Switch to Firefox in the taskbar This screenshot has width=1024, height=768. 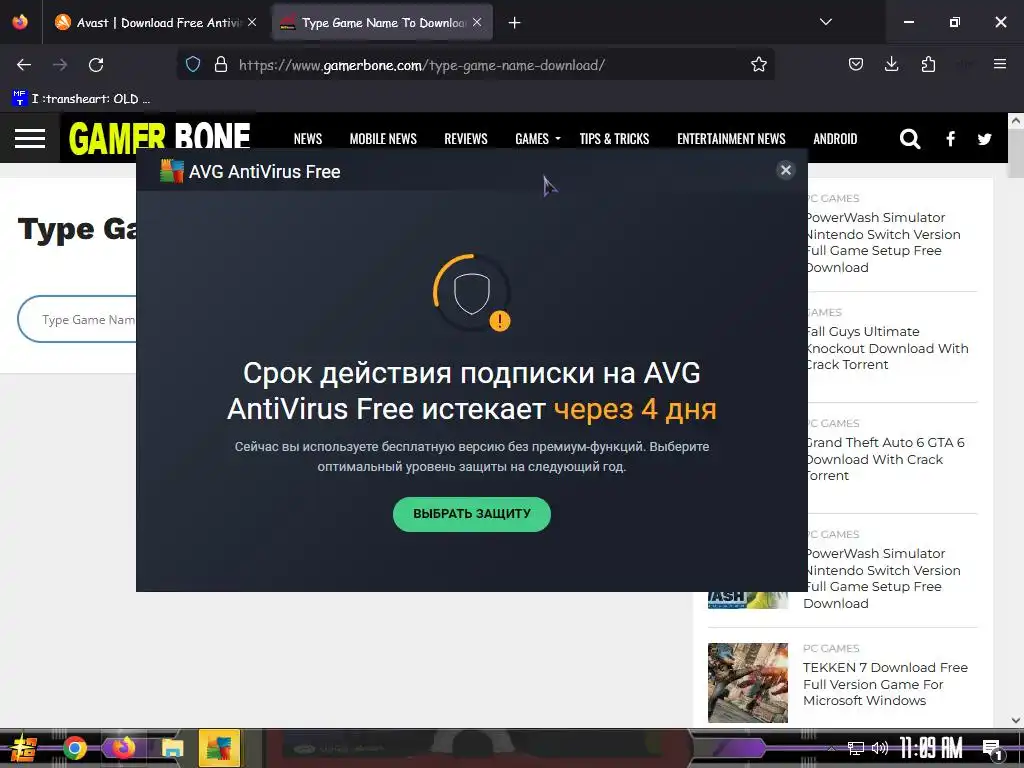point(123,748)
